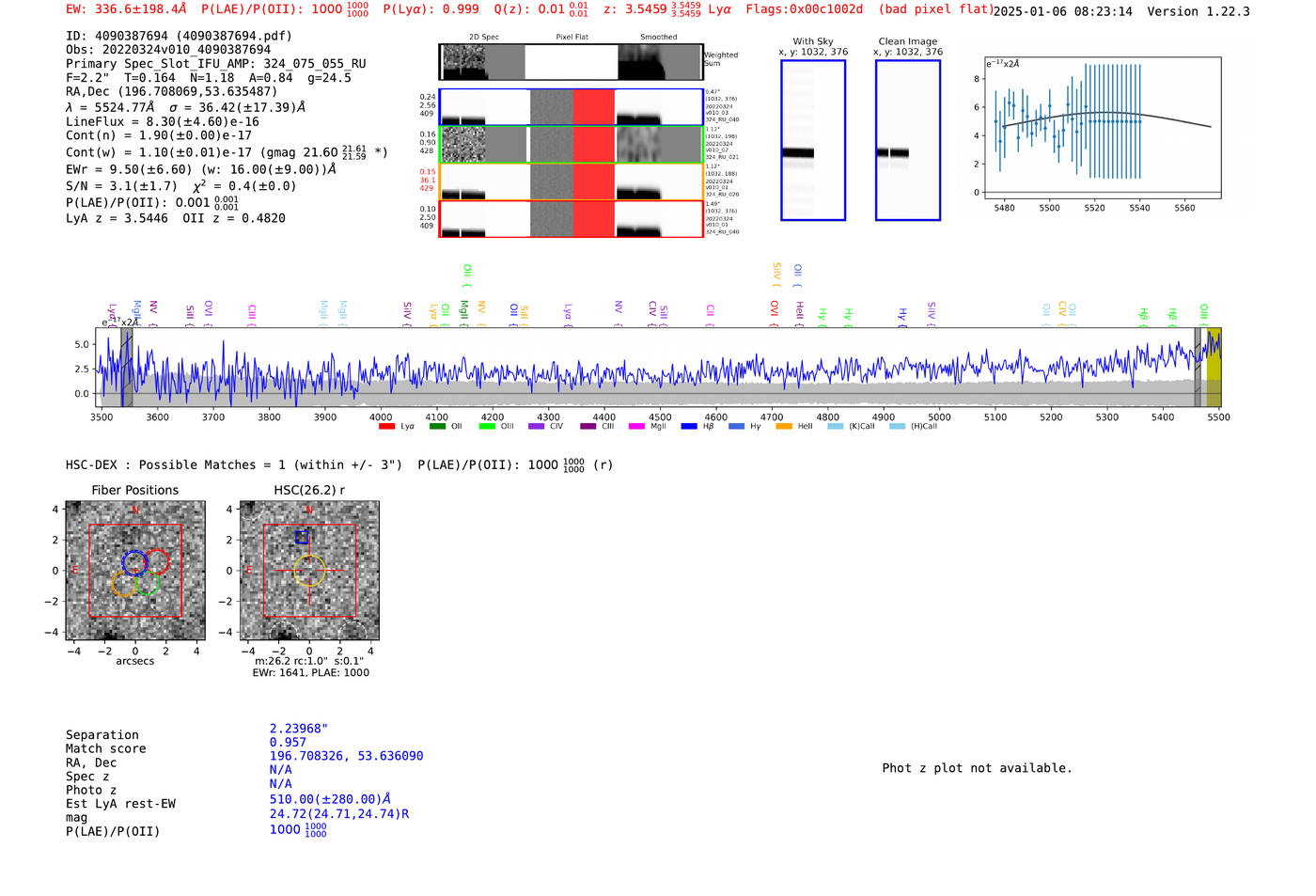Click the EW: 336.6±198.4Å header value

pos(127,9)
